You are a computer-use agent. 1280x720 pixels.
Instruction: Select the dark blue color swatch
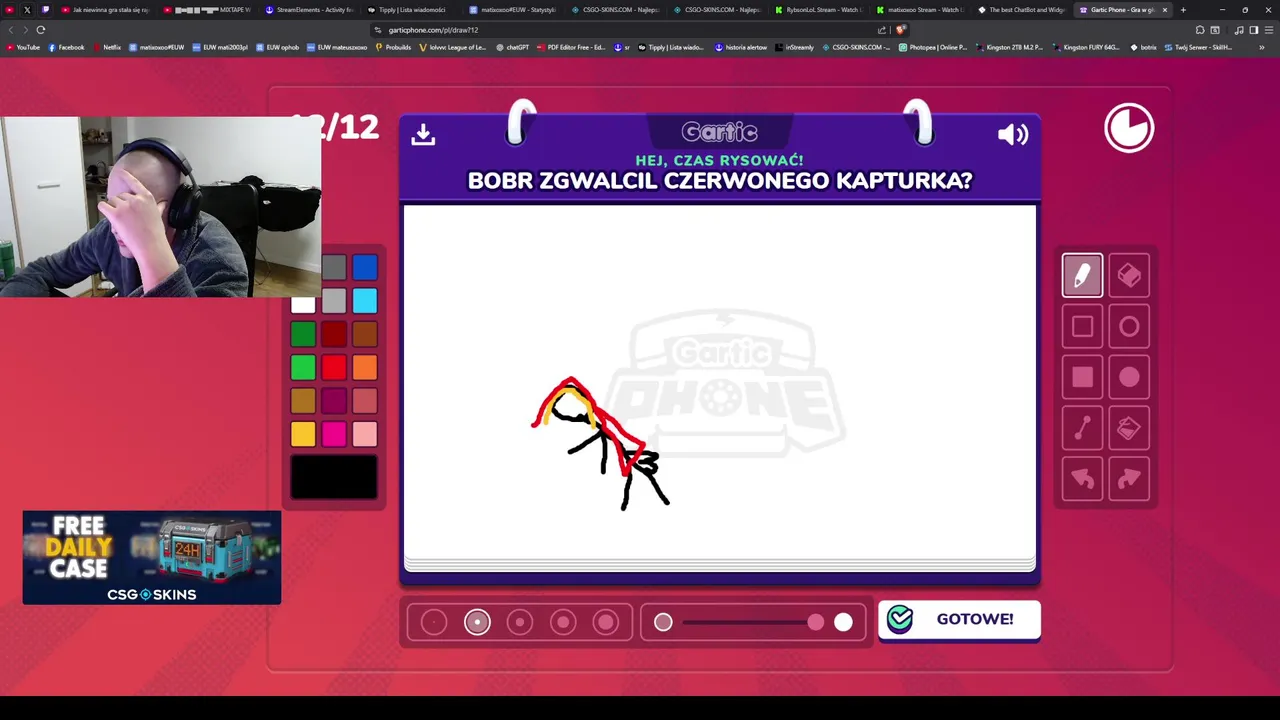365,267
